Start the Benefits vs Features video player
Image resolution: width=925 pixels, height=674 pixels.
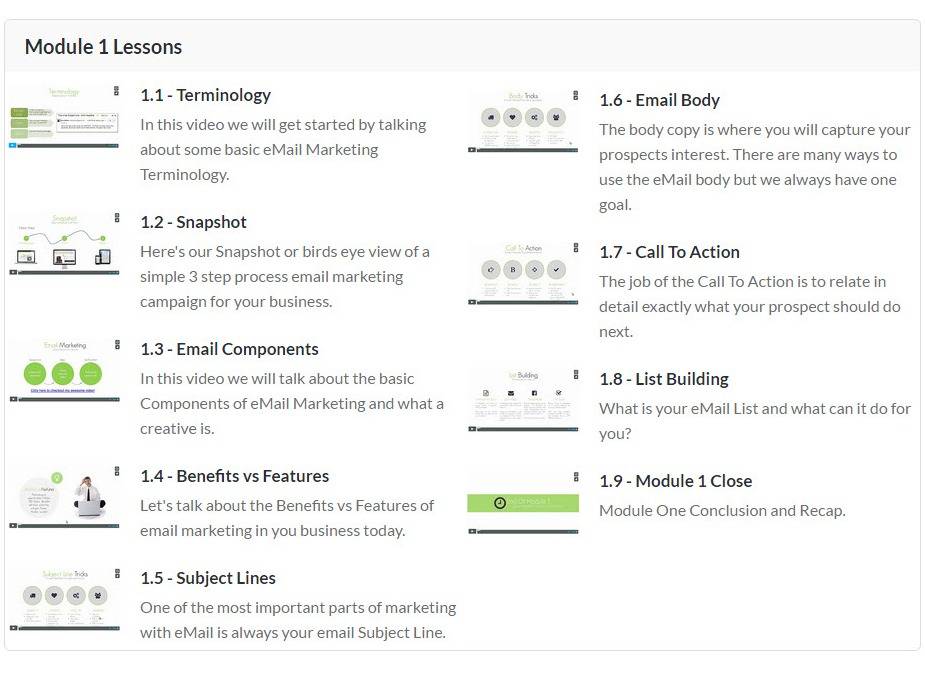(x=13, y=525)
